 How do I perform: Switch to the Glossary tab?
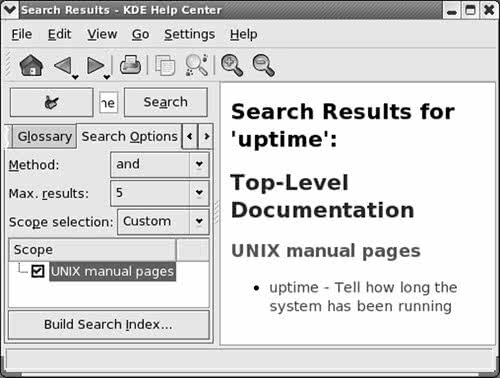point(45,137)
